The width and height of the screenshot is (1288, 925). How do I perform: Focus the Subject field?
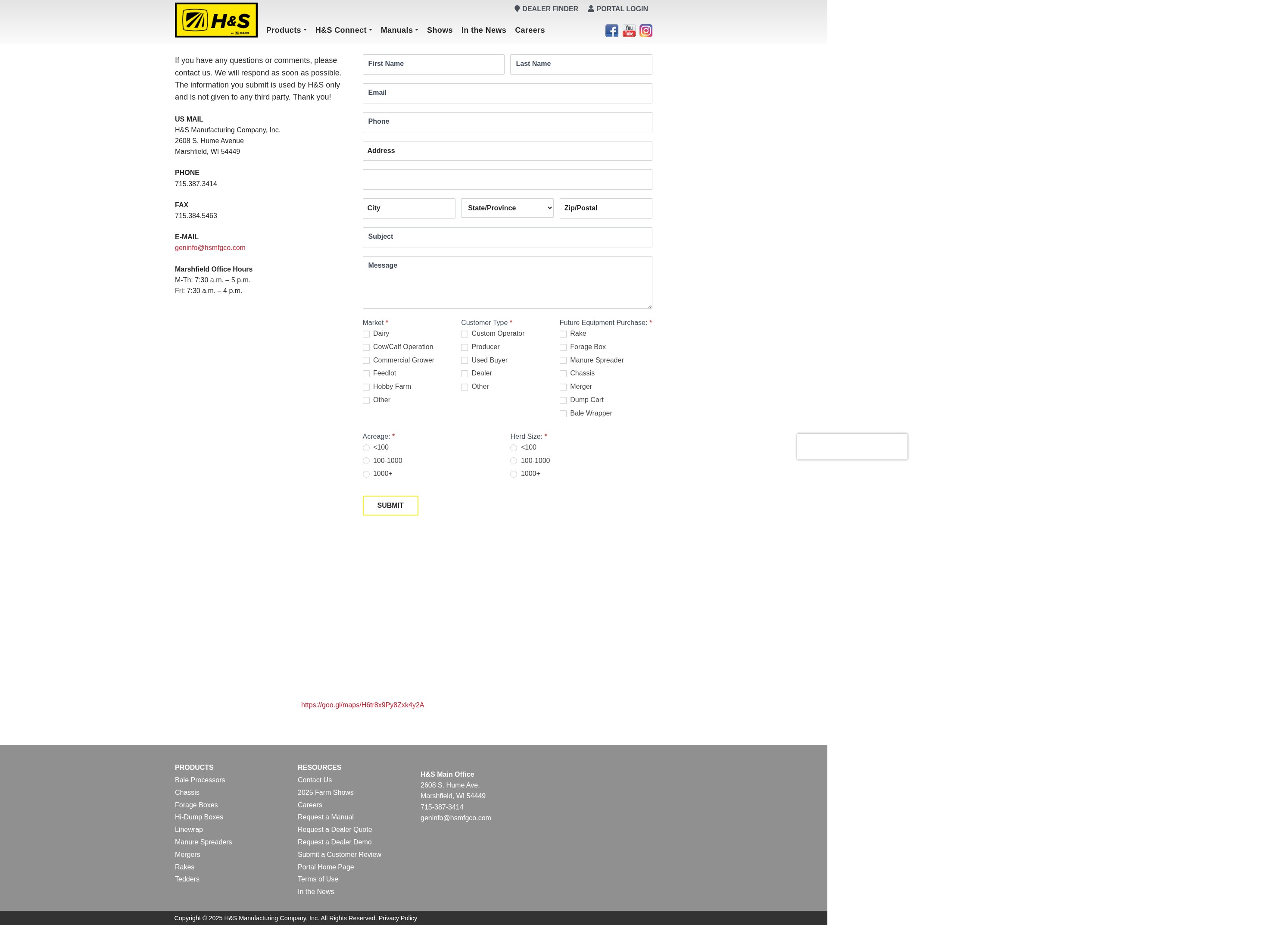pyautogui.click(x=507, y=237)
